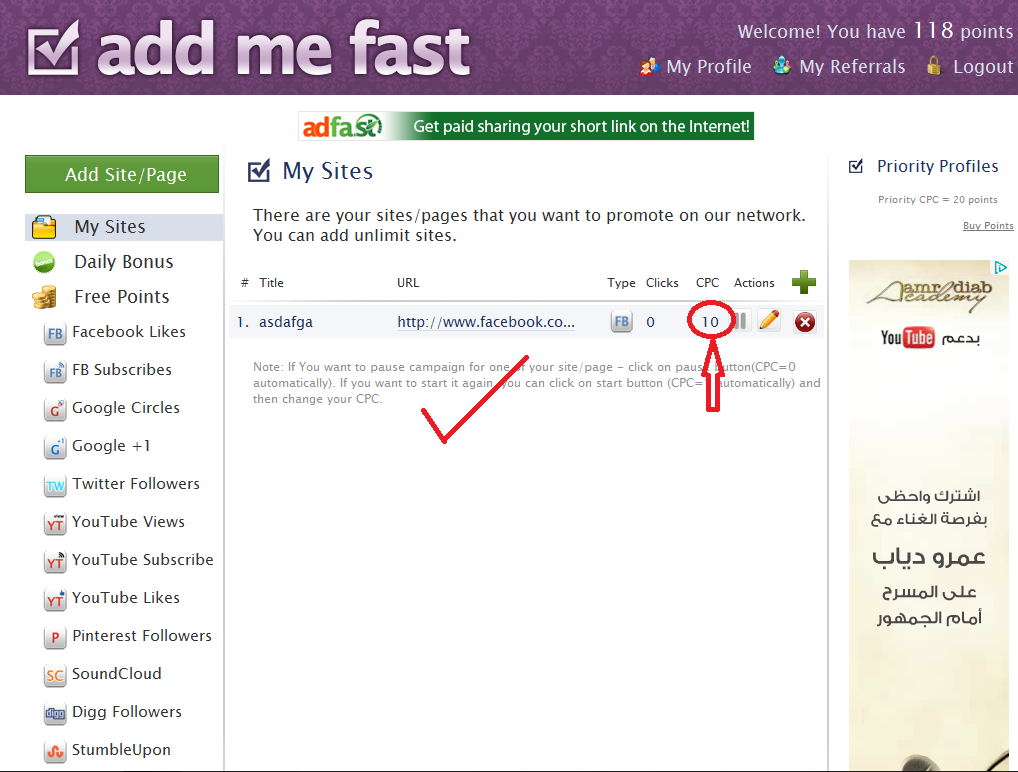Click the green Add Site/Page button
Image resolution: width=1018 pixels, height=772 pixels.
tap(122, 174)
